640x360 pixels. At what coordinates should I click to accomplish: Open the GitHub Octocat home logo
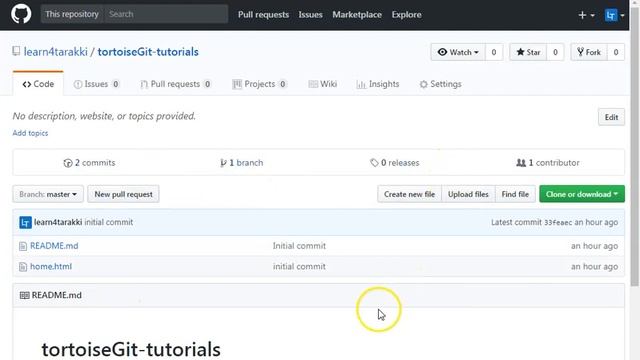tap(21, 14)
